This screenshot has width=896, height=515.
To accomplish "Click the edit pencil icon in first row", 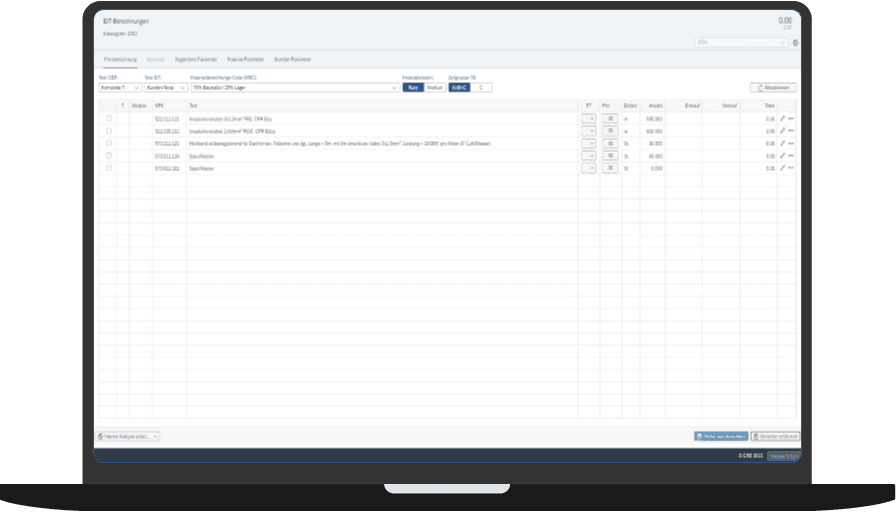I will [x=782, y=118].
